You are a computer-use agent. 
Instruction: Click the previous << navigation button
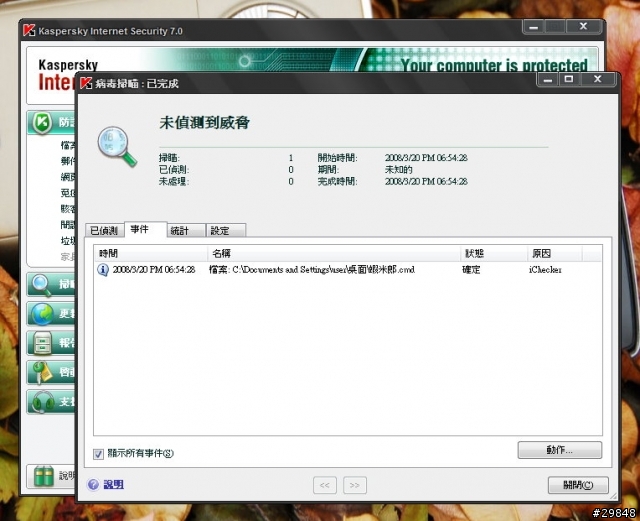[325, 485]
